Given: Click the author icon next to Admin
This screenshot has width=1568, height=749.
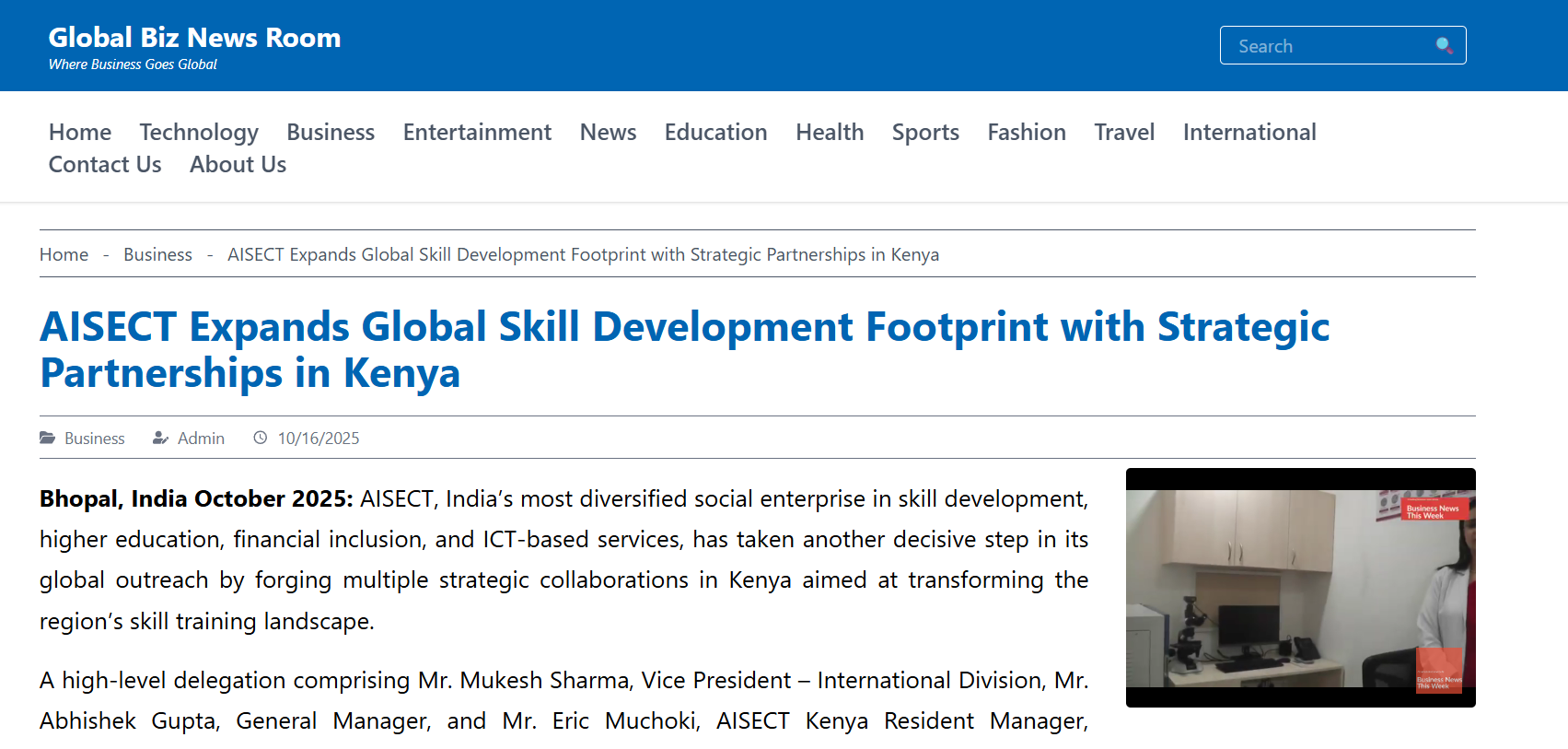Looking at the screenshot, I should point(160,438).
